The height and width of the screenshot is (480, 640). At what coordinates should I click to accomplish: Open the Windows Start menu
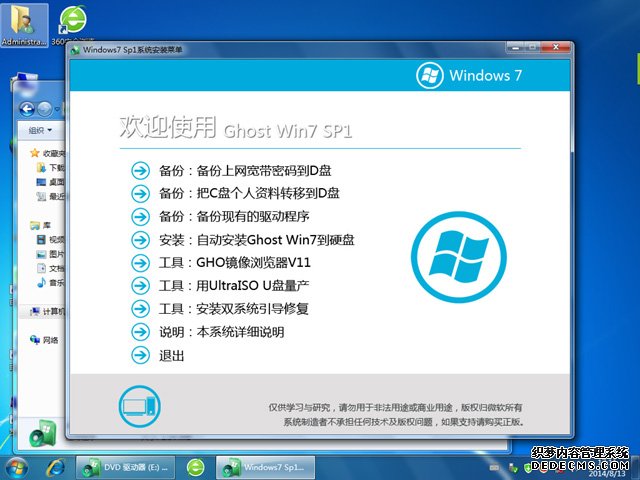pos(16,468)
